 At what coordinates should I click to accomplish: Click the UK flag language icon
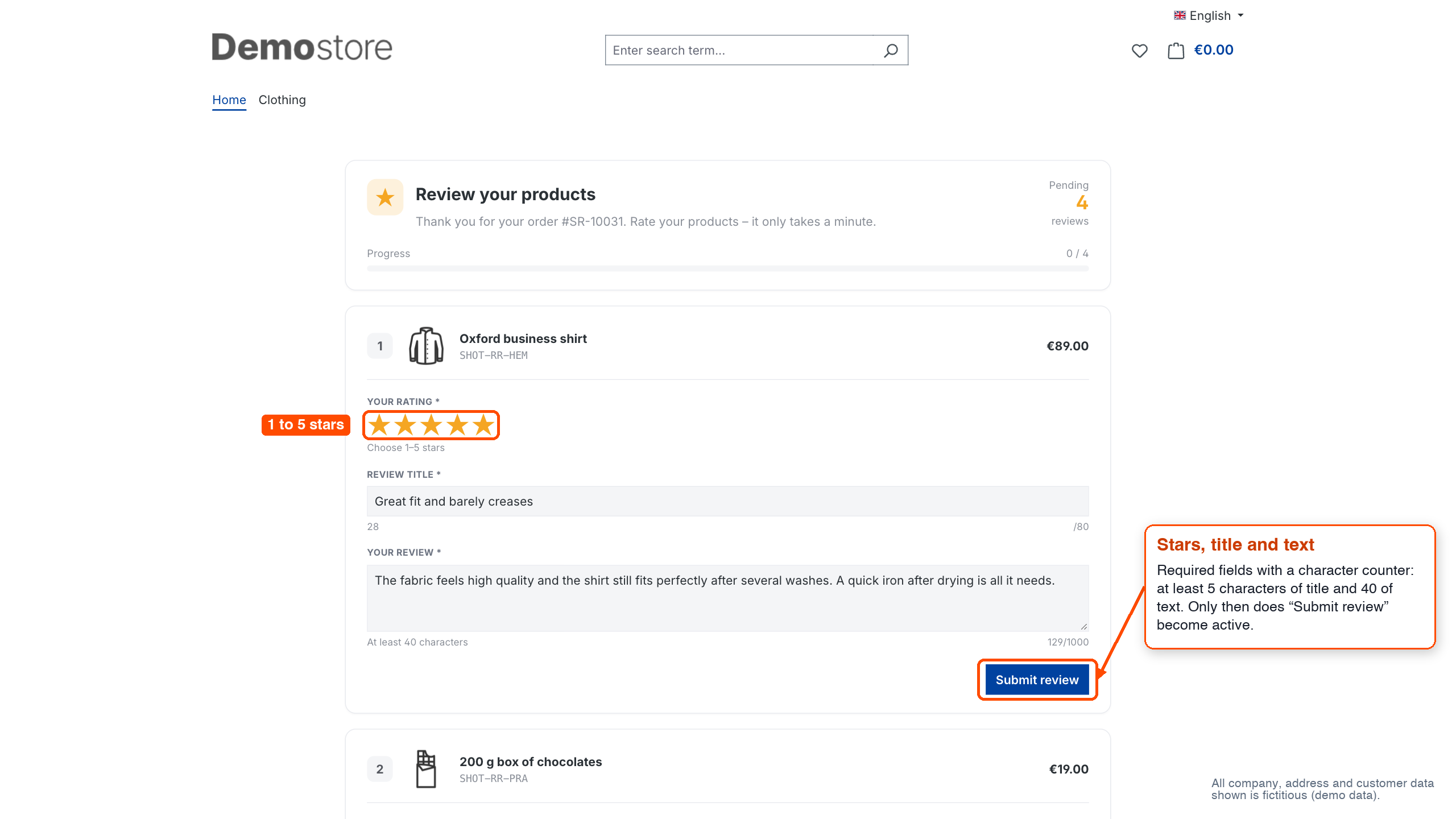point(1180,15)
